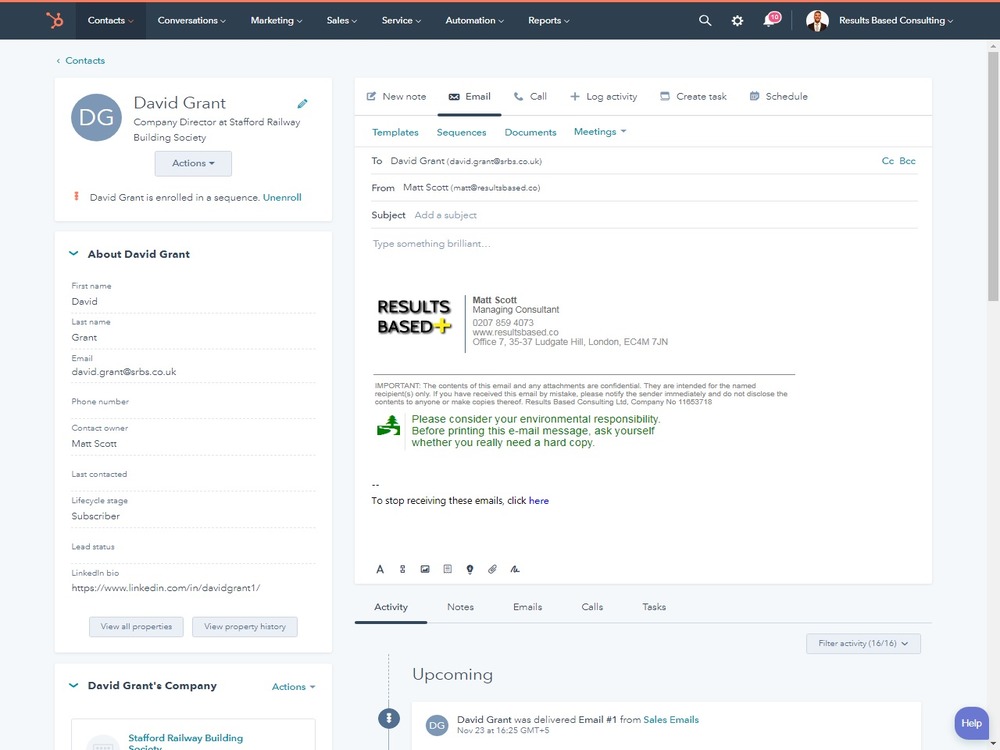Open the knowledge lightbulb icon
This screenshot has width=1000, height=750.
click(470, 570)
